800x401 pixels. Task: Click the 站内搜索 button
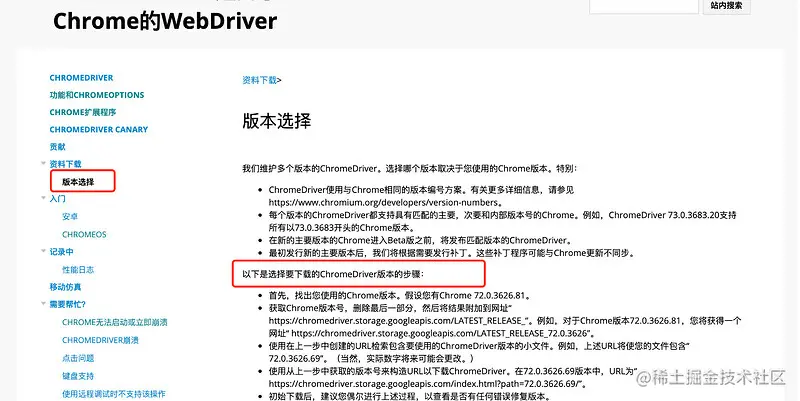coord(727,6)
